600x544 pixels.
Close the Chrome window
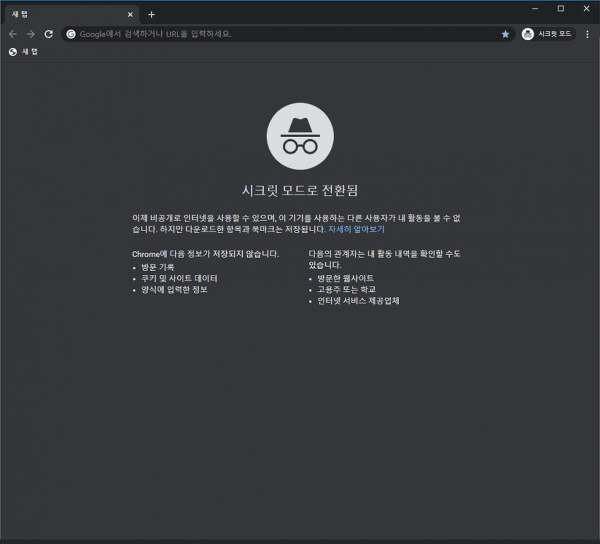pos(586,8)
